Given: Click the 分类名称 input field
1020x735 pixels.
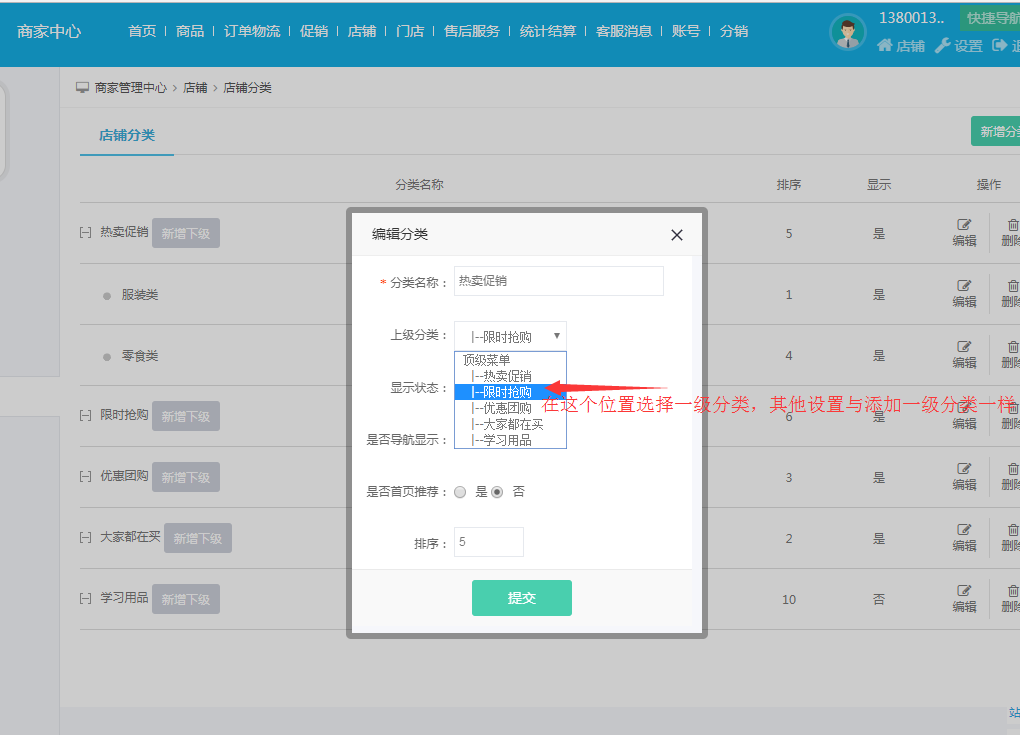Looking at the screenshot, I should 558,281.
